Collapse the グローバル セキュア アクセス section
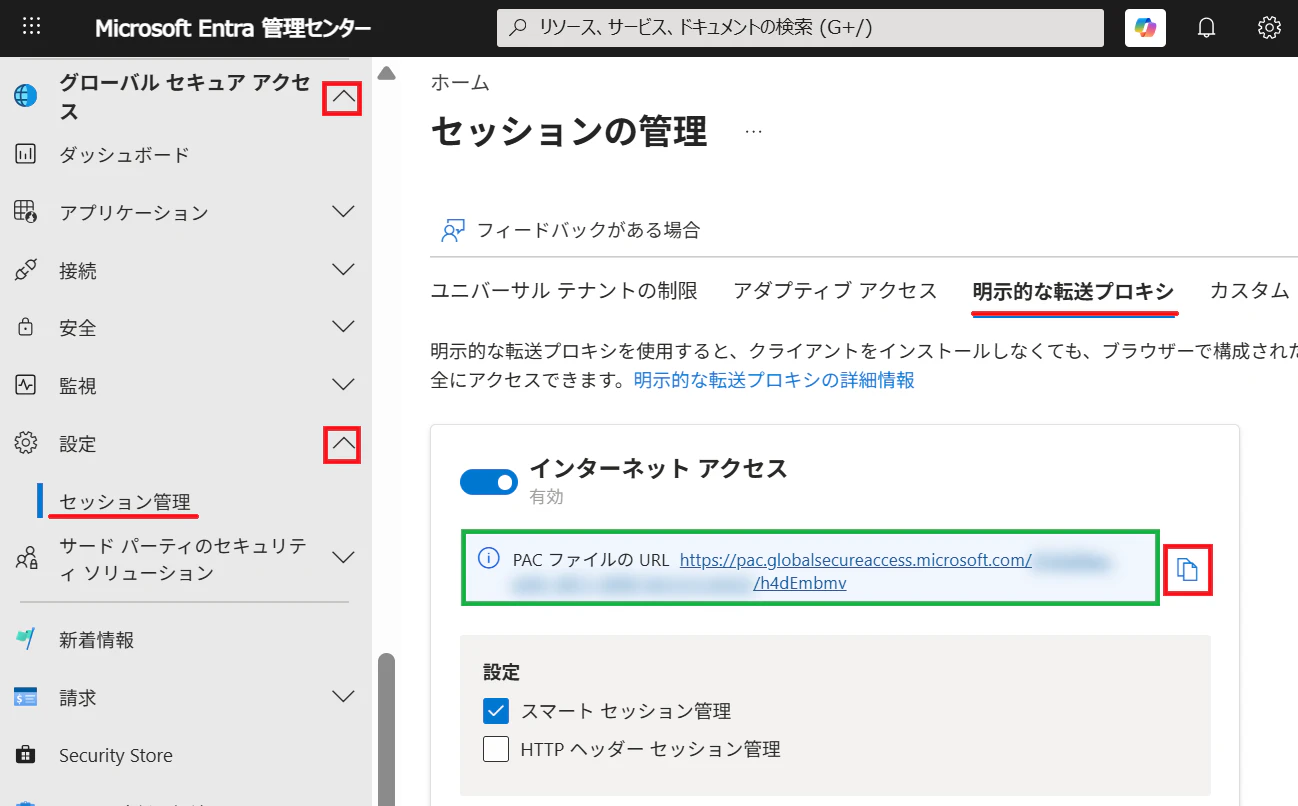Viewport: 1298px width, 806px height. pos(343,98)
